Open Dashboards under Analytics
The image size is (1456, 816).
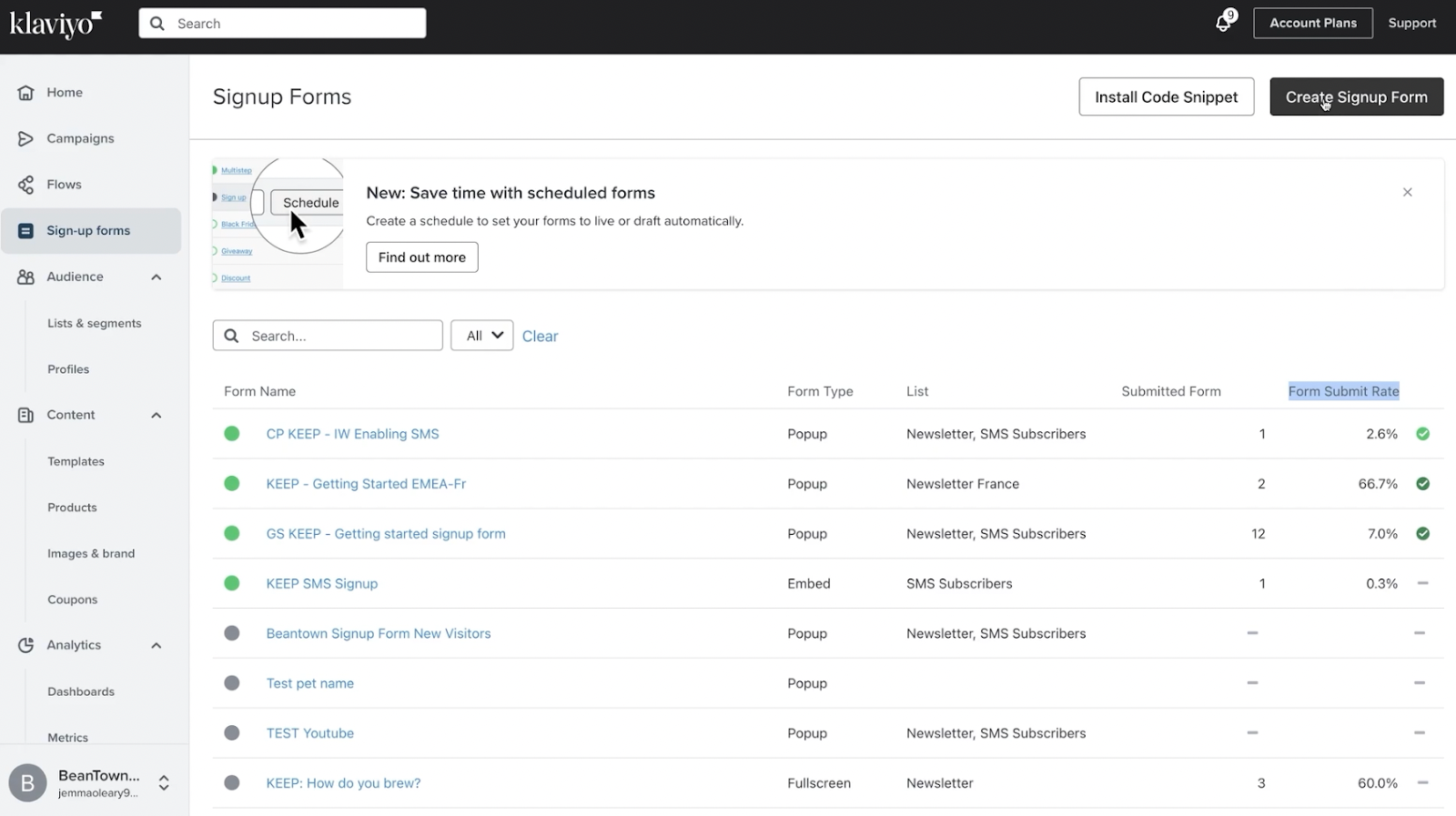(81, 691)
